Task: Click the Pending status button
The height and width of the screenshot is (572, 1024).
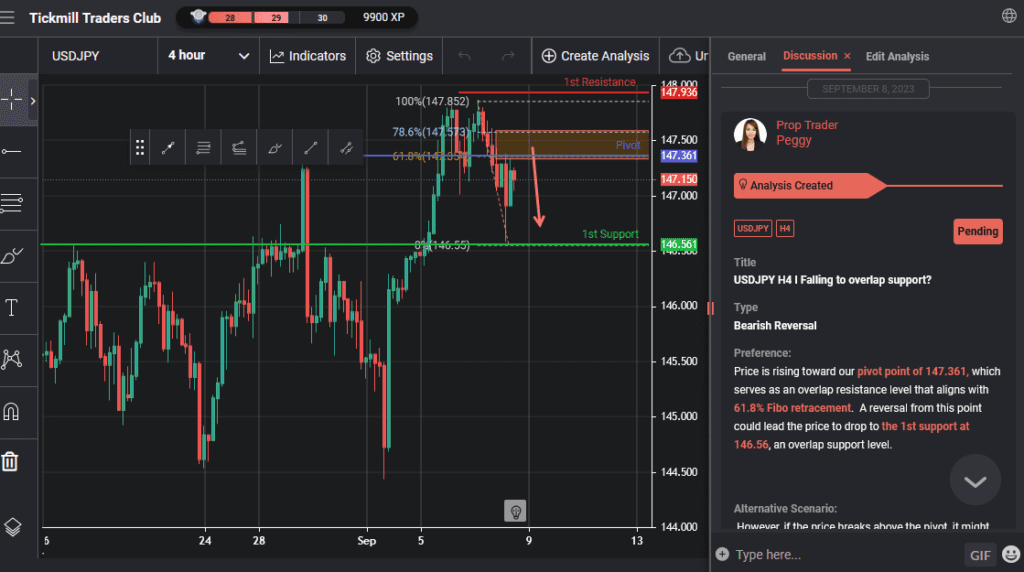Action: tap(978, 231)
